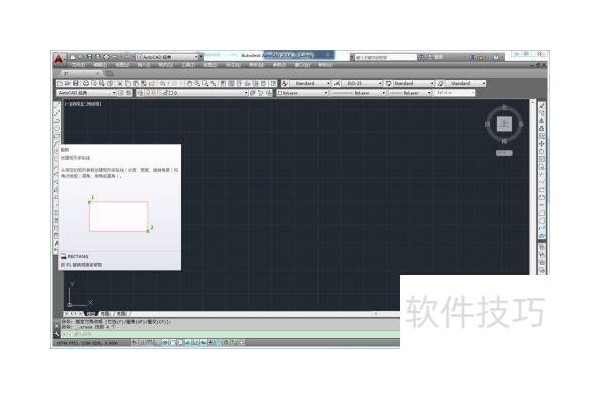This screenshot has height=400, width=600.
Task: Open command line customize wrench icon
Action: point(57,334)
